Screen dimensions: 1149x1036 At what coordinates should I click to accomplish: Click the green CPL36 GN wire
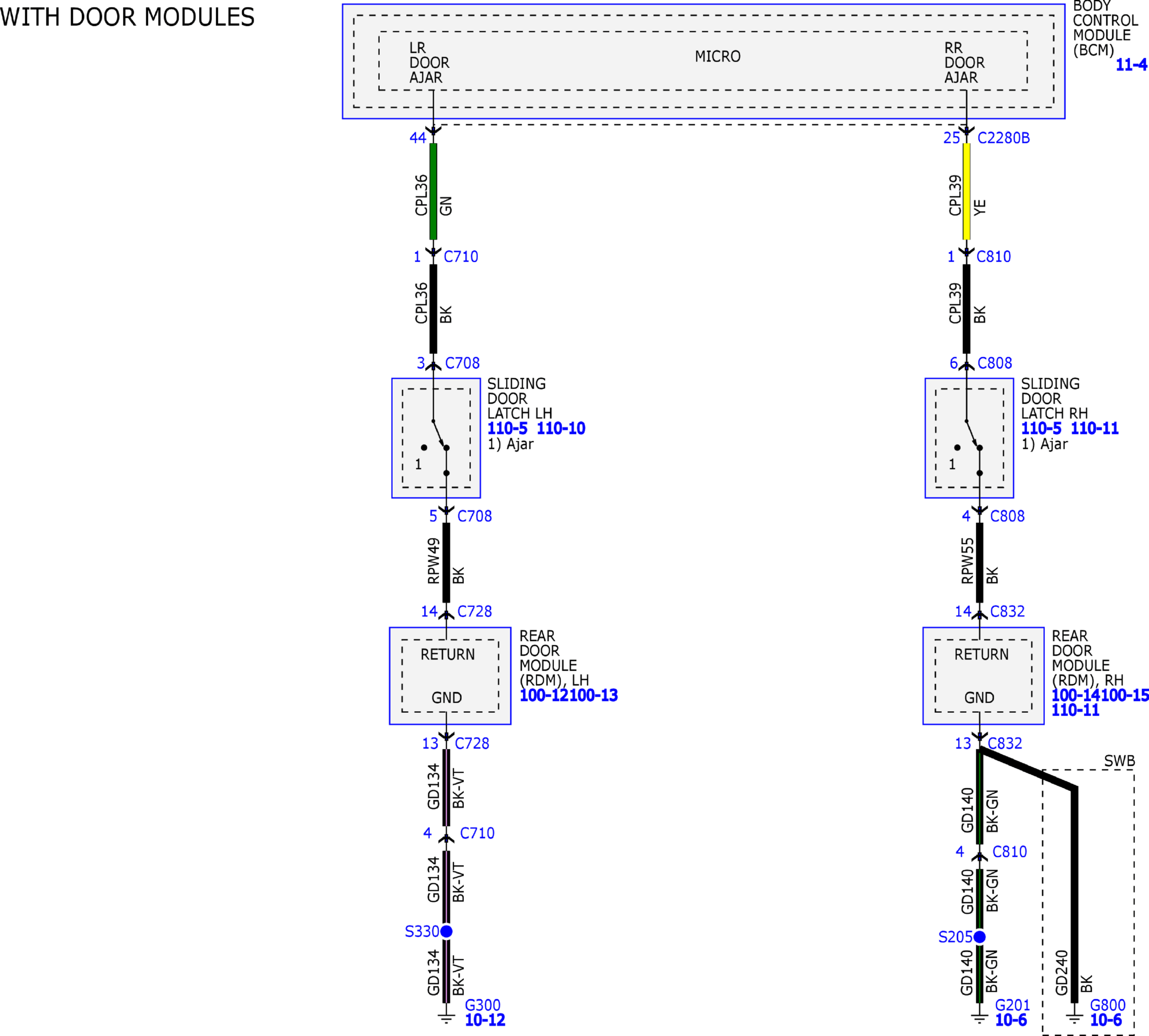click(433, 191)
